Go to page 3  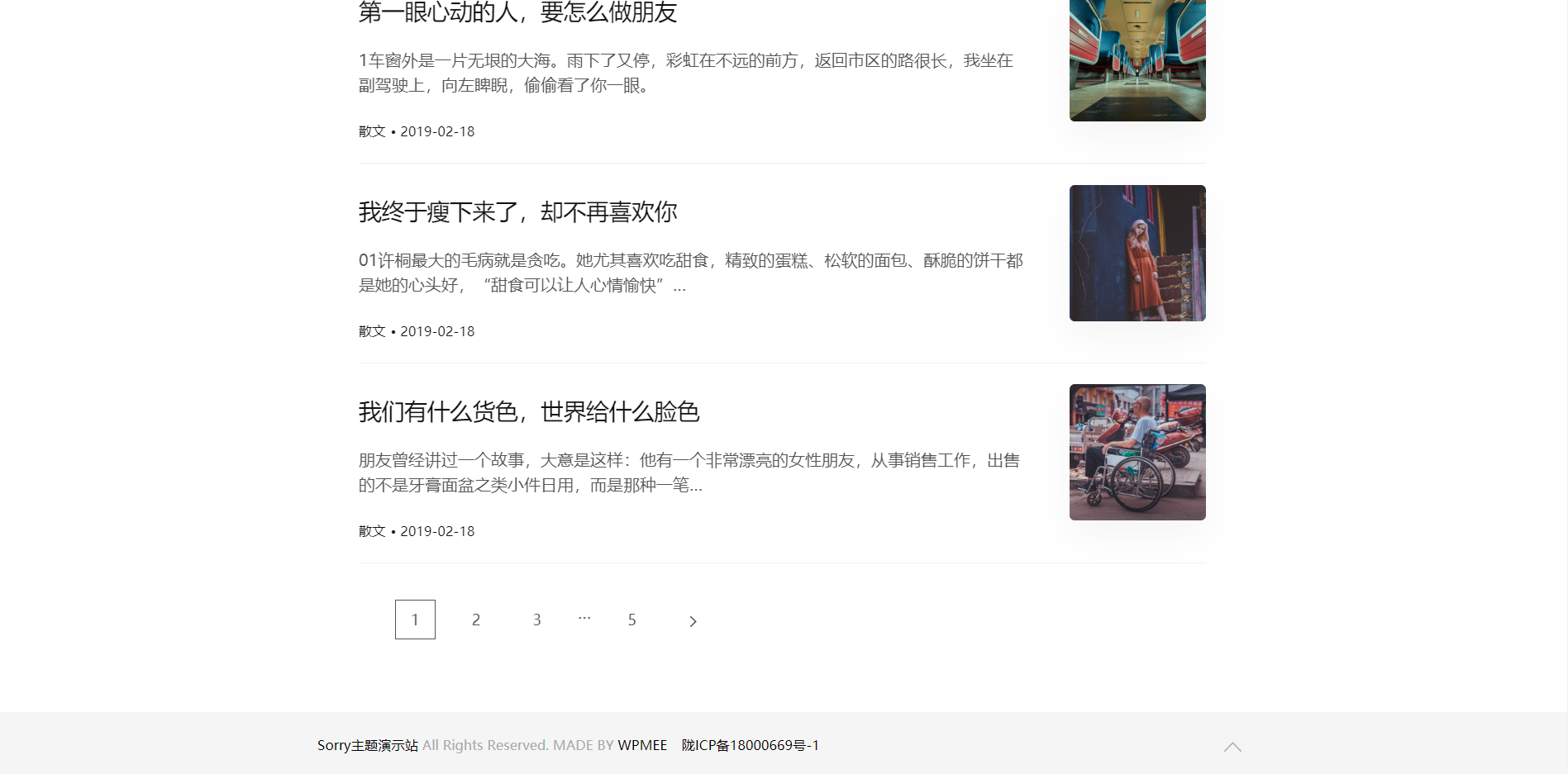click(537, 620)
